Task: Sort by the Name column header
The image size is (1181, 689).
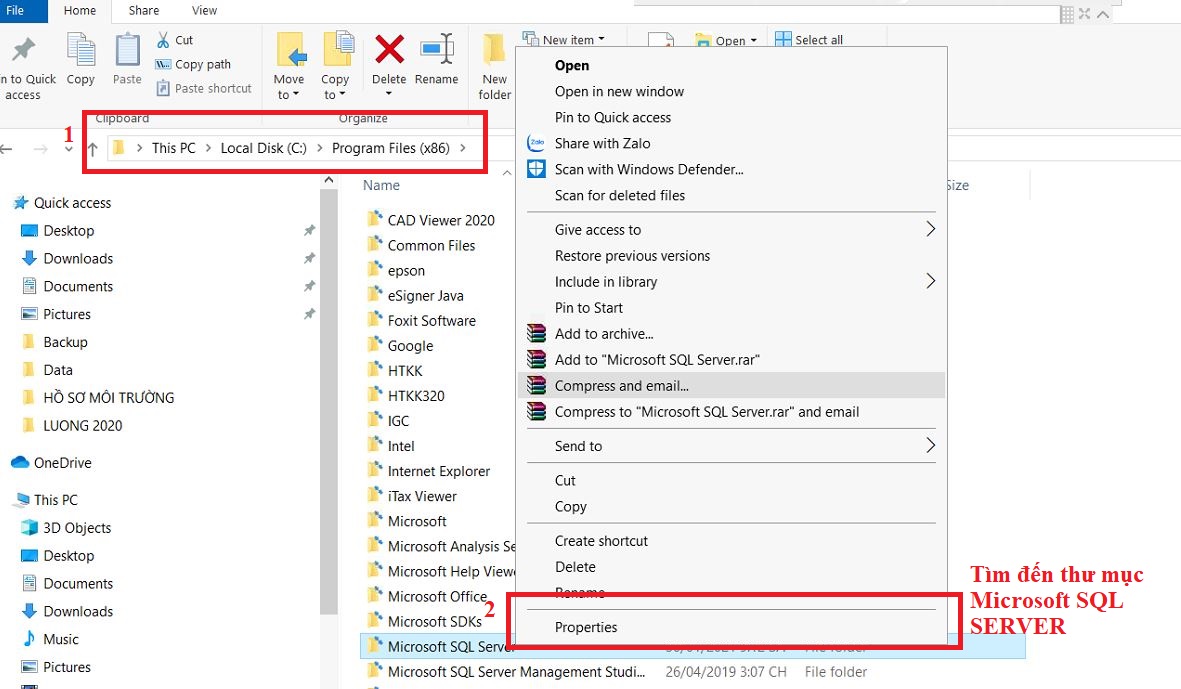Action: [381, 185]
